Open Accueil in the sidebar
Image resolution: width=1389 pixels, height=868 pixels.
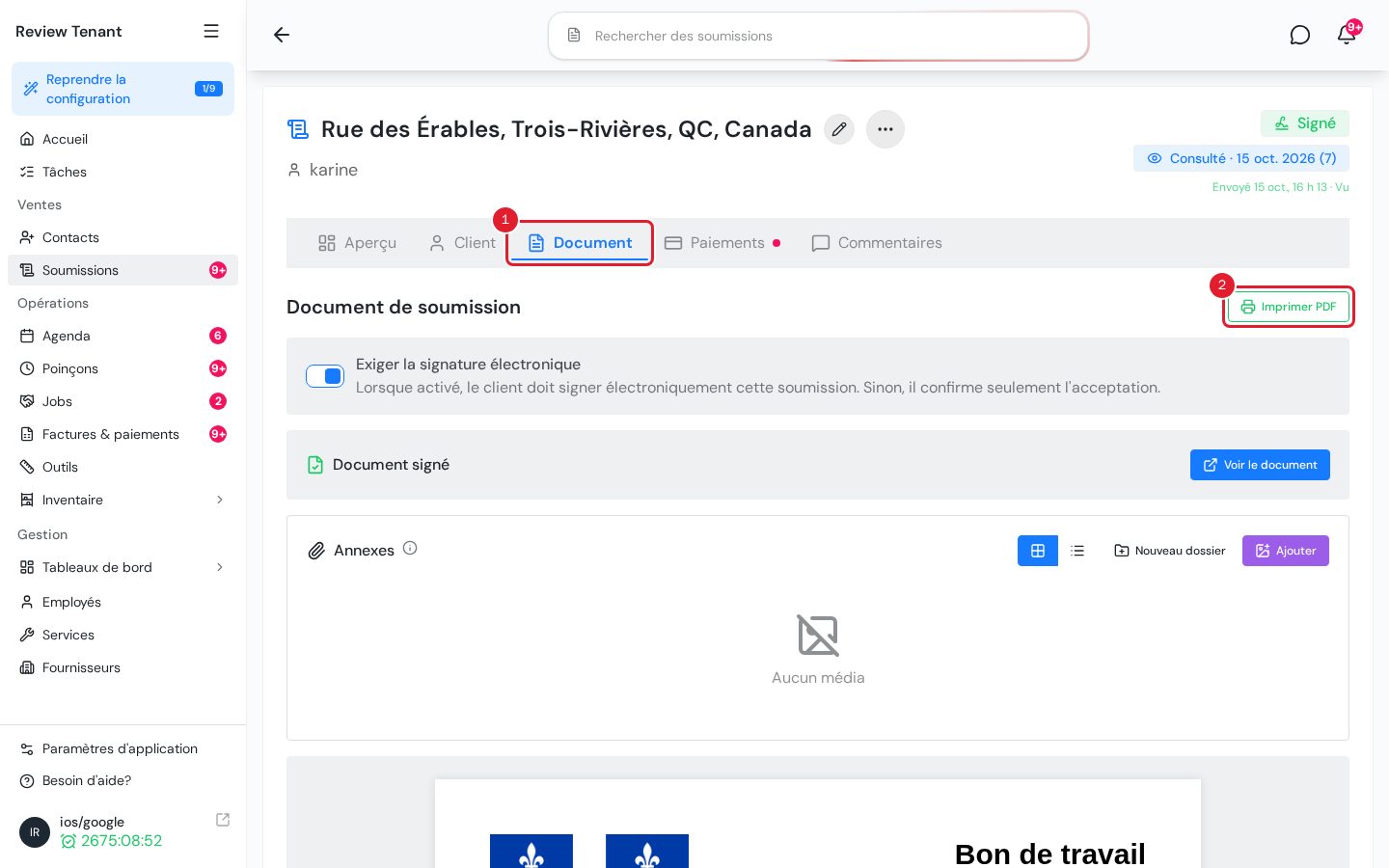click(x=123, y=139)
